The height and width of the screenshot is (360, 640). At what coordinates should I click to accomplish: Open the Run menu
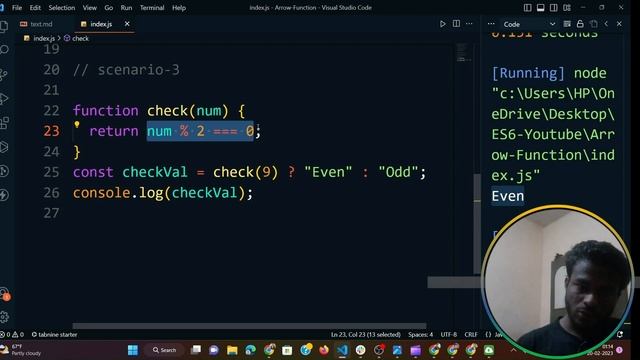126,8
